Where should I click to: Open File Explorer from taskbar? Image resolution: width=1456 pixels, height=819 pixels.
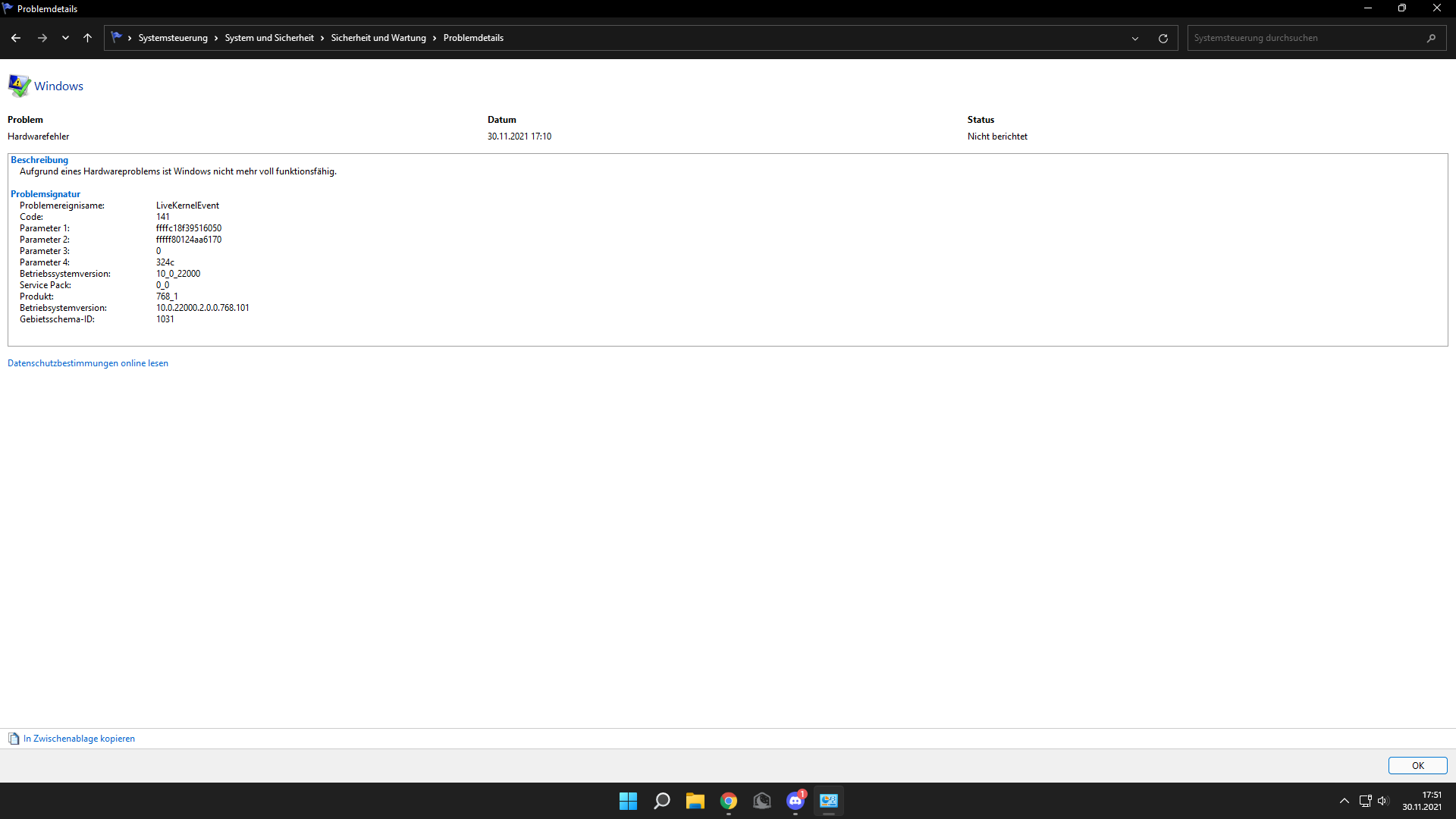pos(695,801)
